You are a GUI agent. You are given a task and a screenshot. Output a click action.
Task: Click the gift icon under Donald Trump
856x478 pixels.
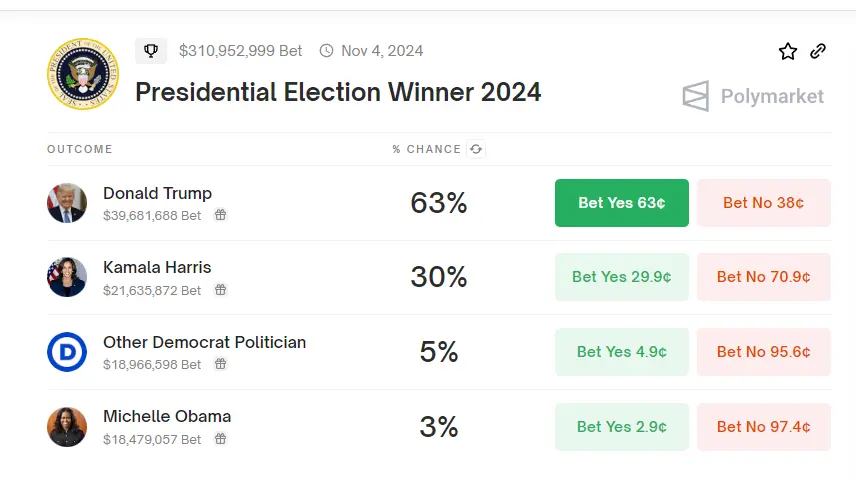(x=220, y=215)
